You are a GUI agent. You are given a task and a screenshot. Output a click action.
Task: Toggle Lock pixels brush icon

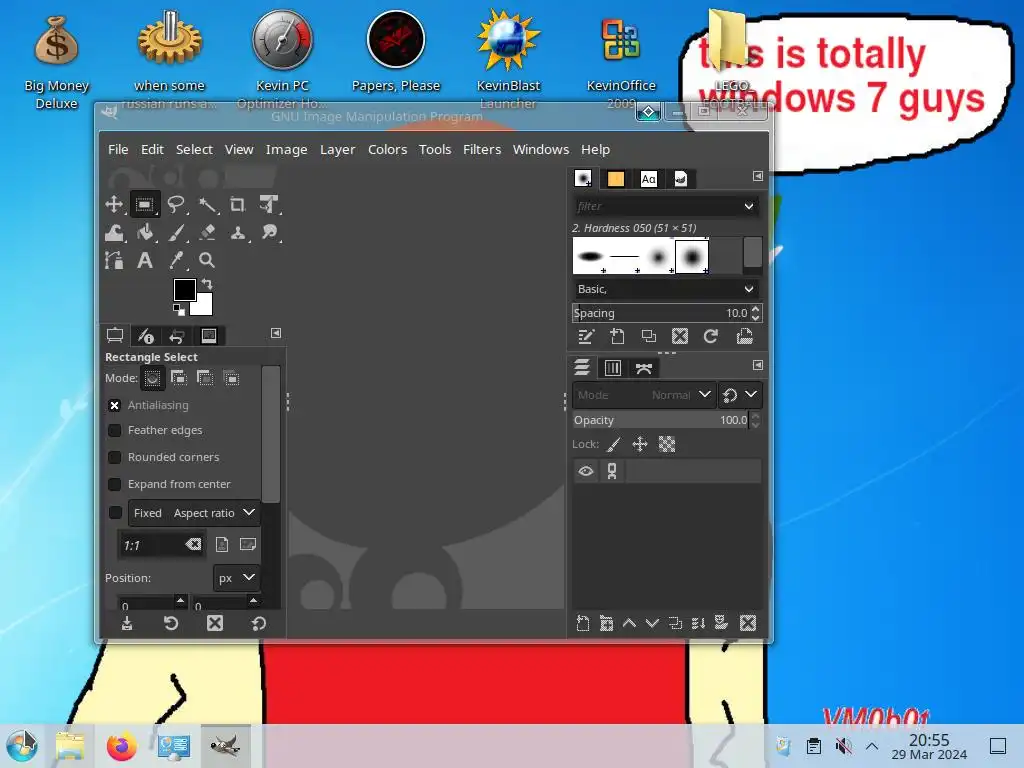tap(613, 445)
